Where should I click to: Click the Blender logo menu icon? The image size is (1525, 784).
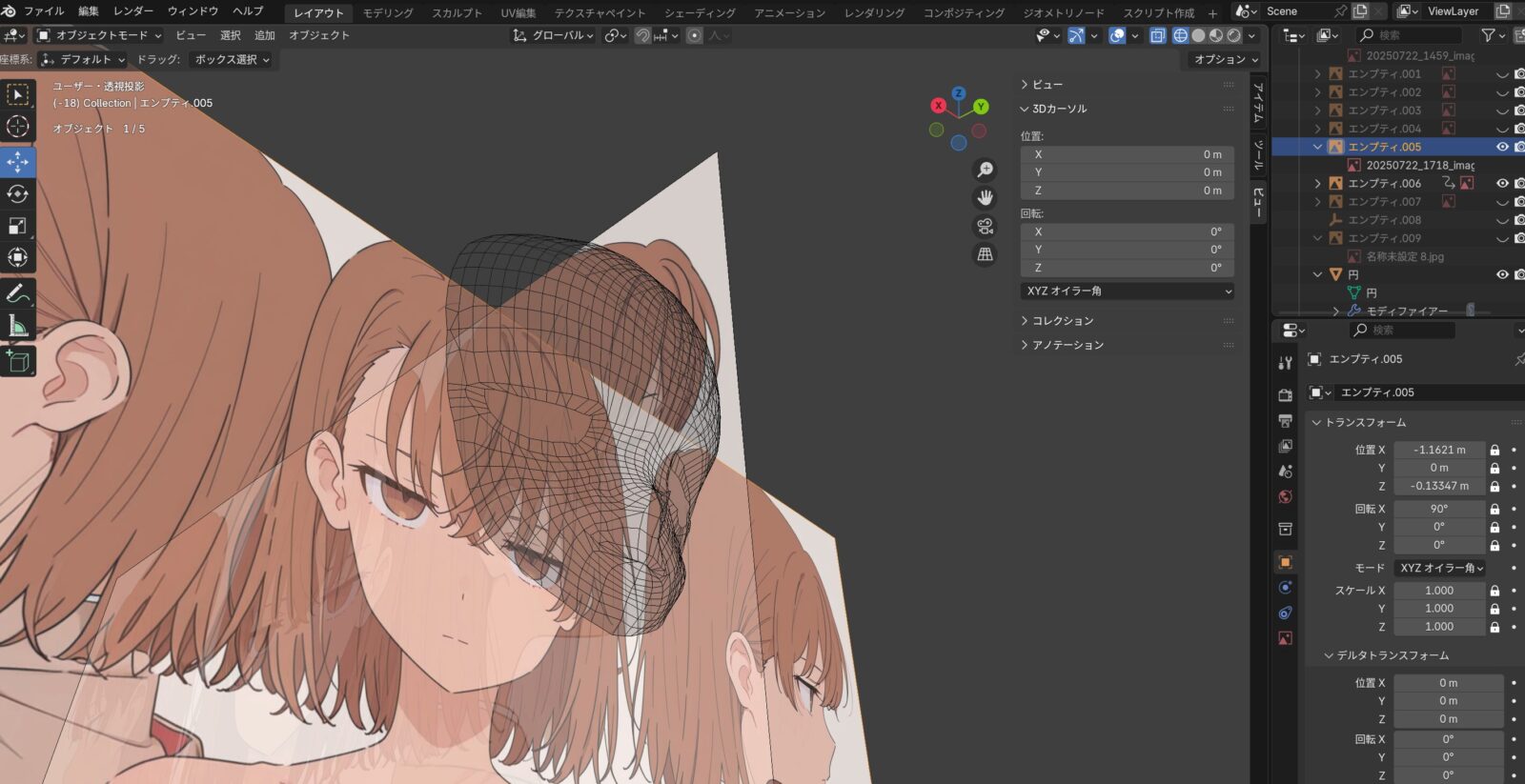(9, 11)
